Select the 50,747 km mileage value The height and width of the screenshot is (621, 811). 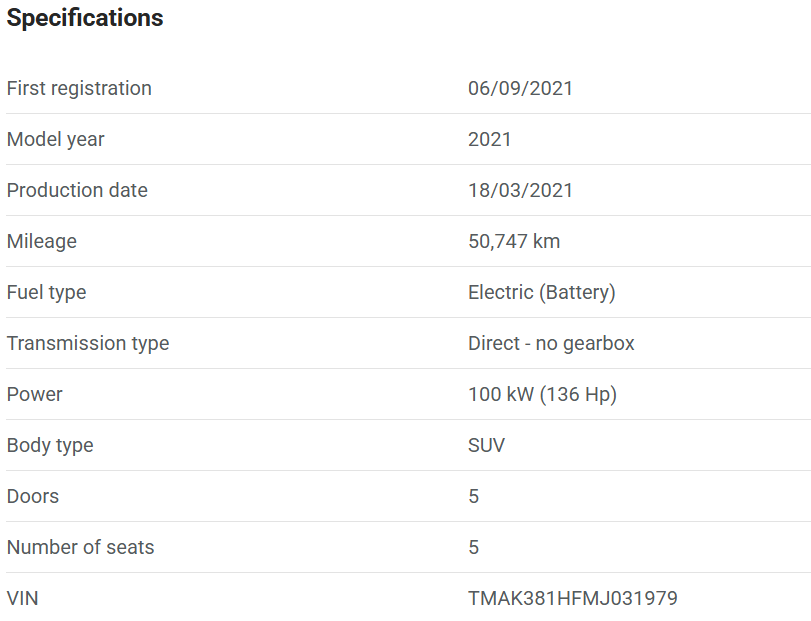tap(514, 241)
